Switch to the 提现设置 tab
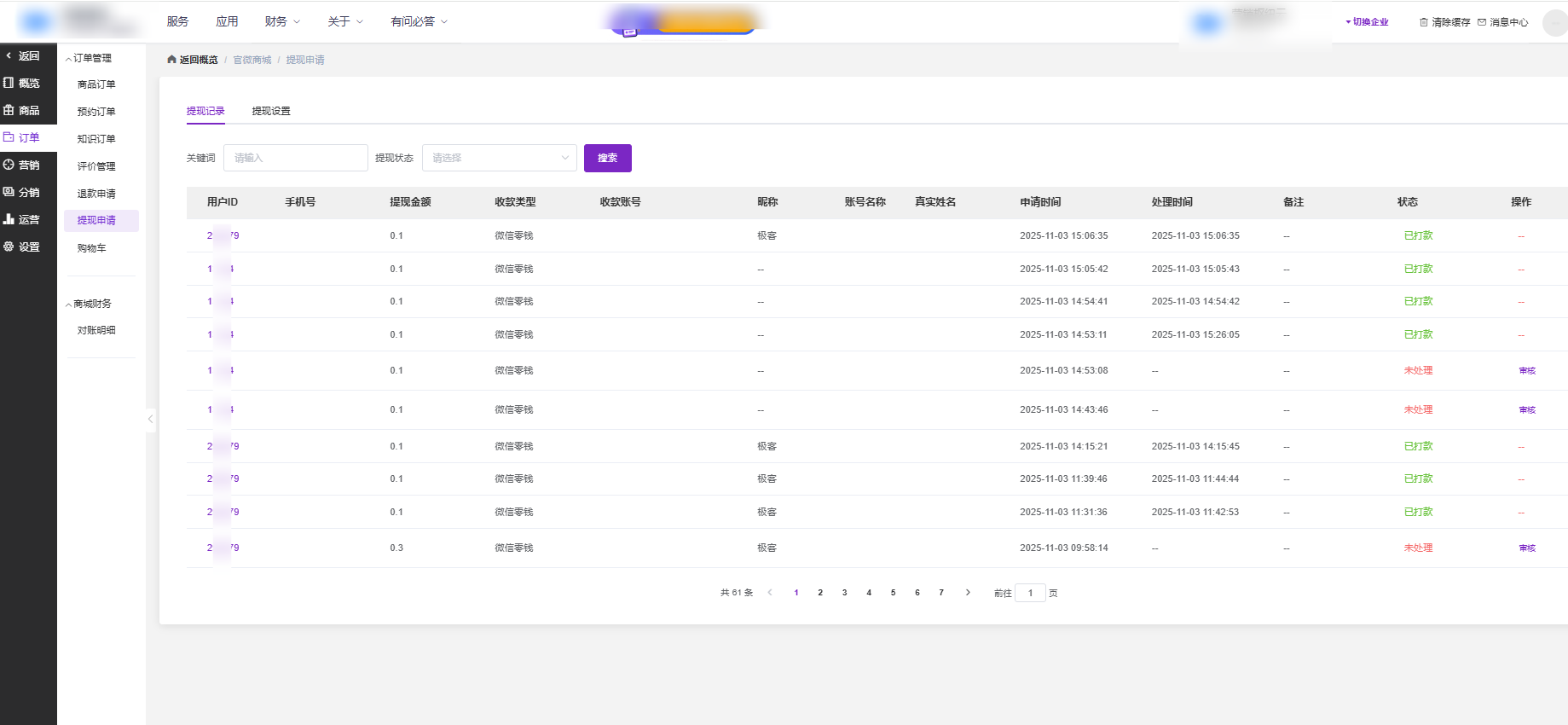This screenshot has height=725, width=1568. (x=271, y=111)
